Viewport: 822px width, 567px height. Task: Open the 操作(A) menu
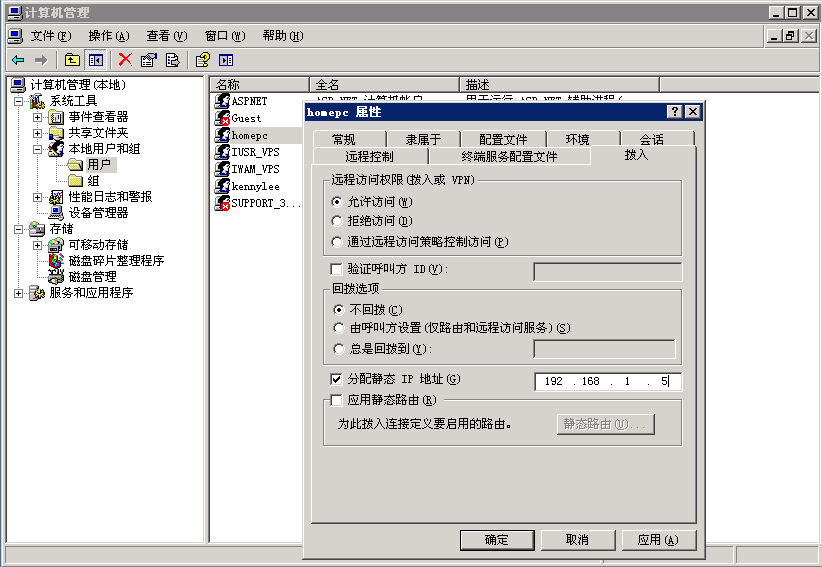[109, 36]
